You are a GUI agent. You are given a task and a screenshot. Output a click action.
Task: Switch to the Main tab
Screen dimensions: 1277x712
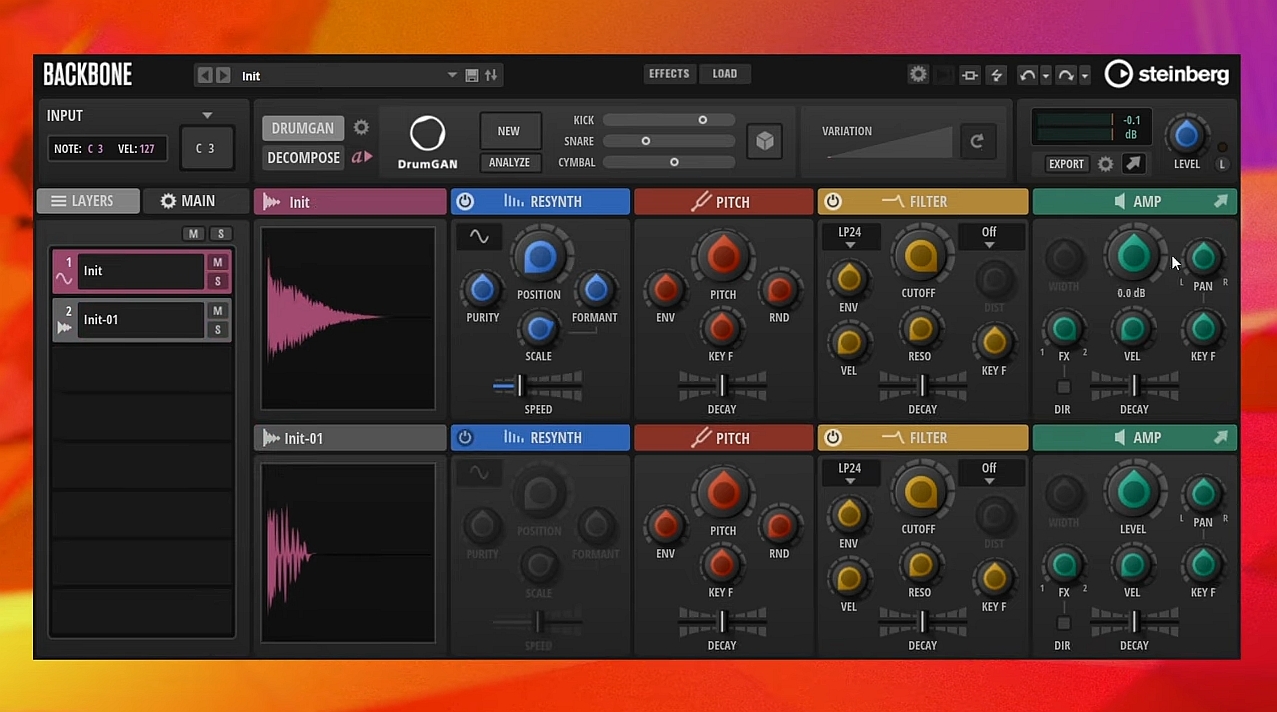(194, 201)
